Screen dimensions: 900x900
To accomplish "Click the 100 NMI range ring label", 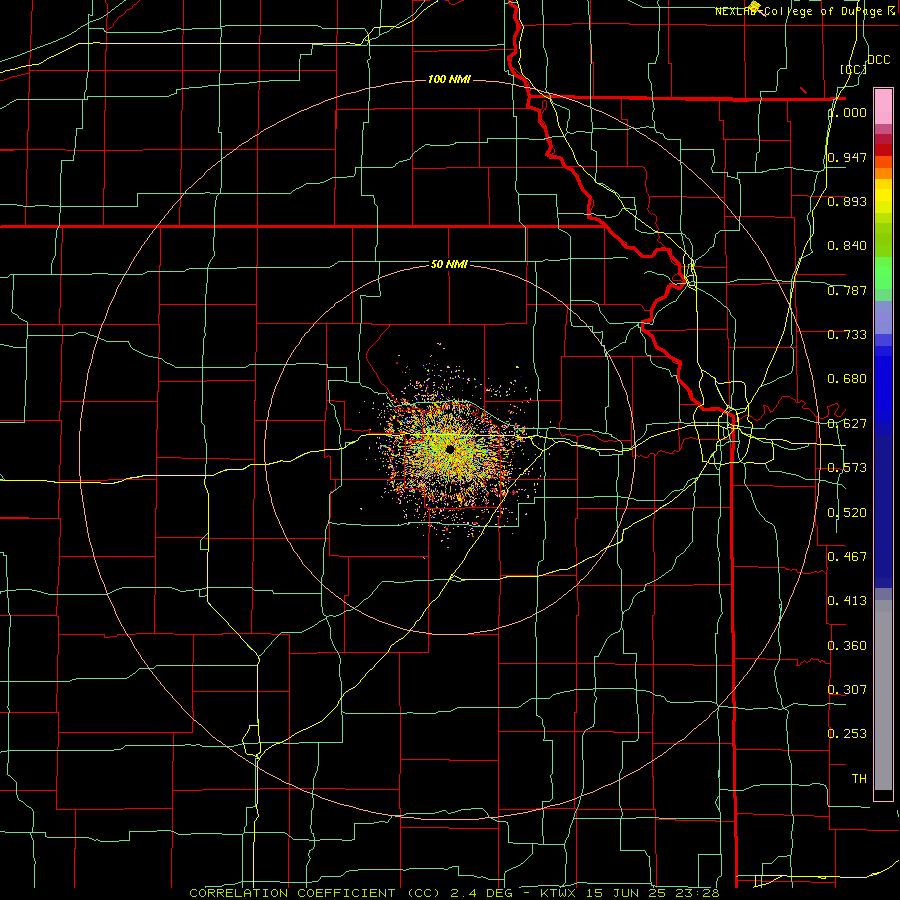I will tap(449, 79).
